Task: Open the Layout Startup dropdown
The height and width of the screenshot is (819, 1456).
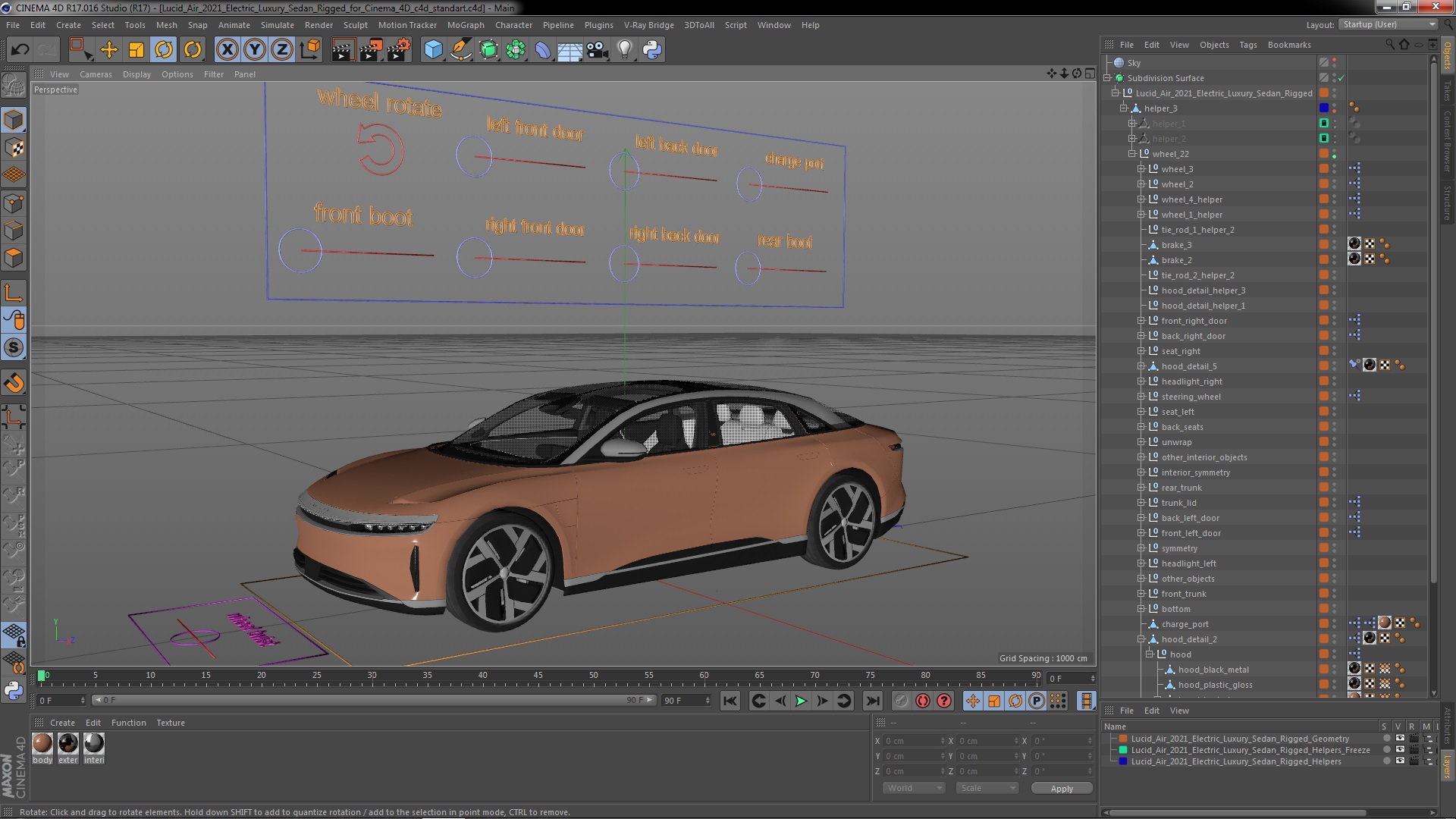Action: click(x=1387, y=25)
